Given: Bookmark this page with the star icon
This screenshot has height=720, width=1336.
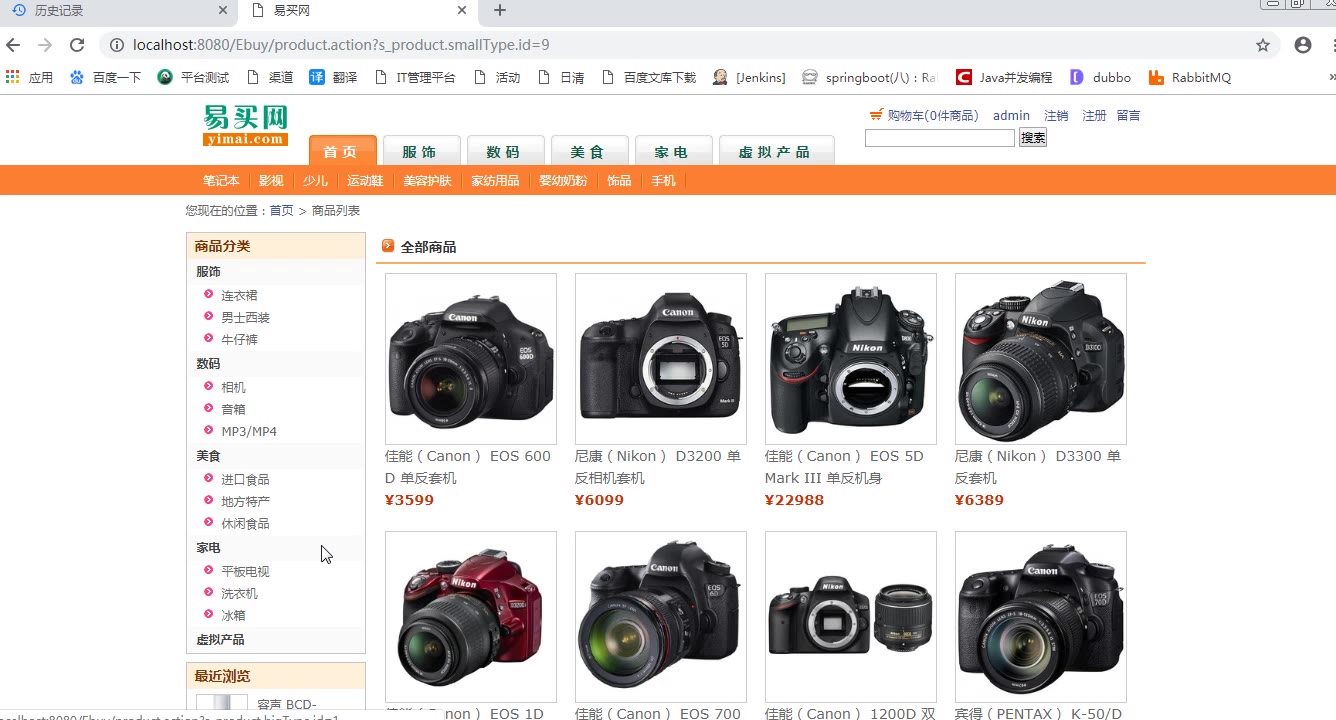Looking at the screenshot, I should click(x=1263, y=45).
